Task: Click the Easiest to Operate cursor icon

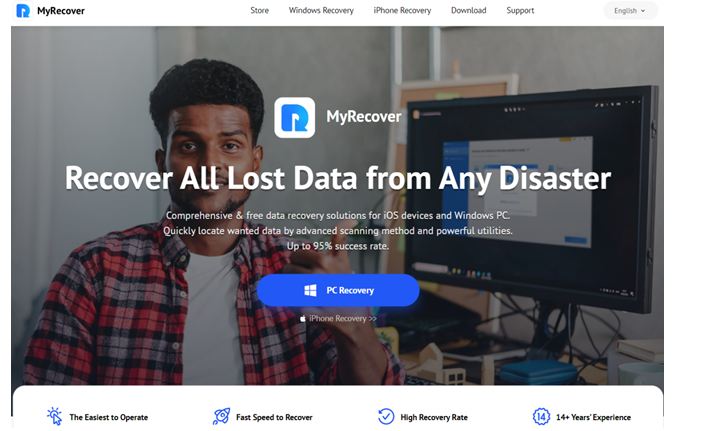Action: (x=55, y=416)
